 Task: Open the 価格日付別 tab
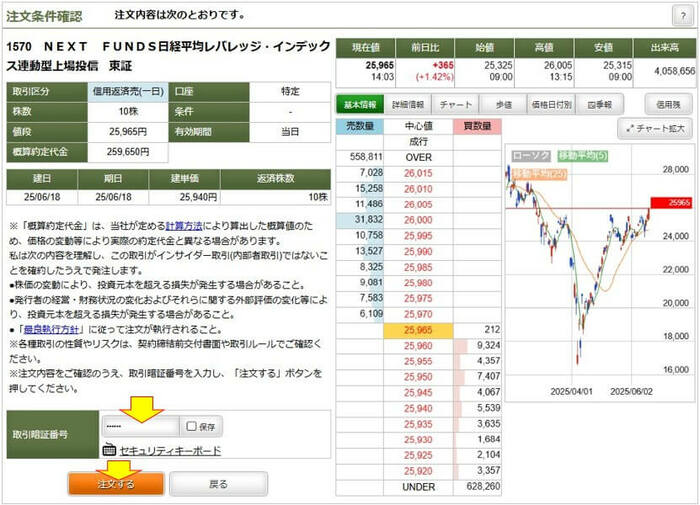coord(551,104)
